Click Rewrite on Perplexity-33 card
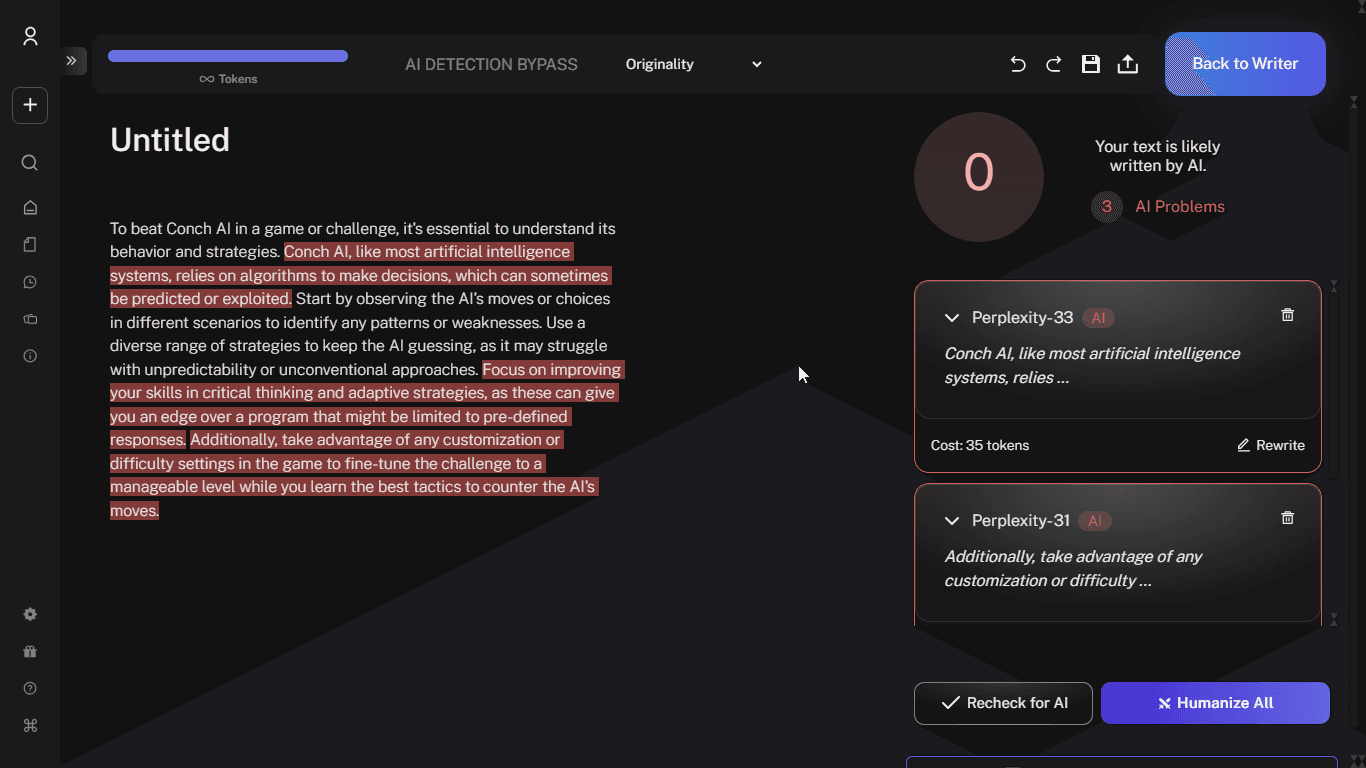Viewport: 1366px width, 768px height. point(1270,445)
